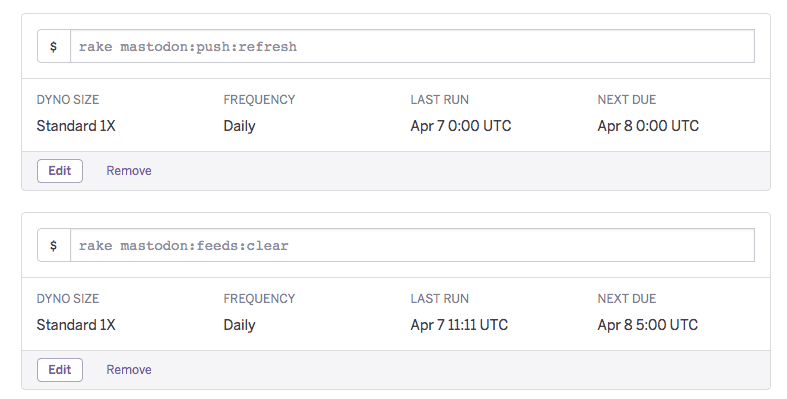Click last run Apr 7 11:11 UTC
Viewport: 787px width, 399px height.
point(459,325)
